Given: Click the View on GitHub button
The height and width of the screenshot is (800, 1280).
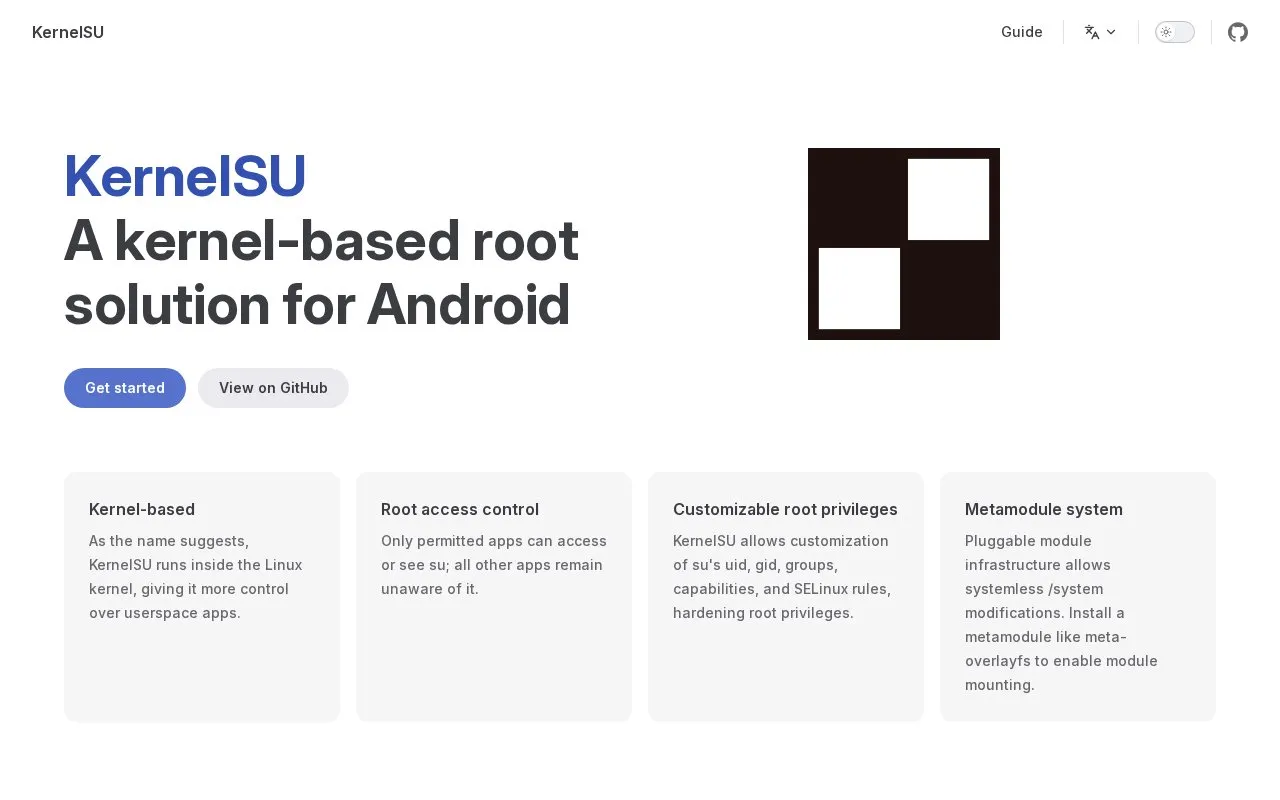Looking at the screenshot, I should pyautogui.click(x=273, y=388).
